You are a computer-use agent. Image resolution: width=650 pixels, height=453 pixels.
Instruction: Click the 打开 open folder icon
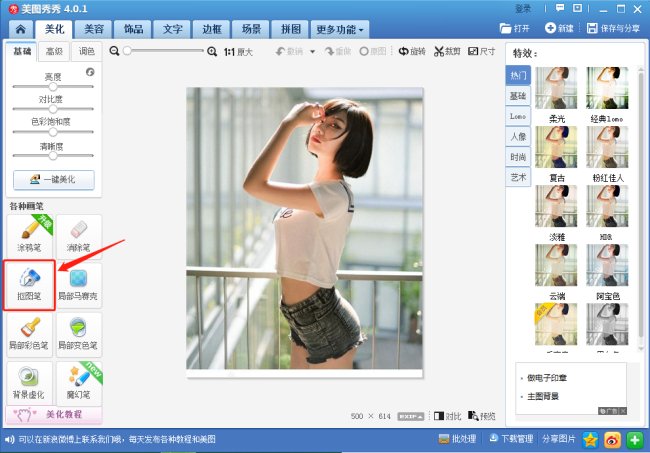(505, 28)
